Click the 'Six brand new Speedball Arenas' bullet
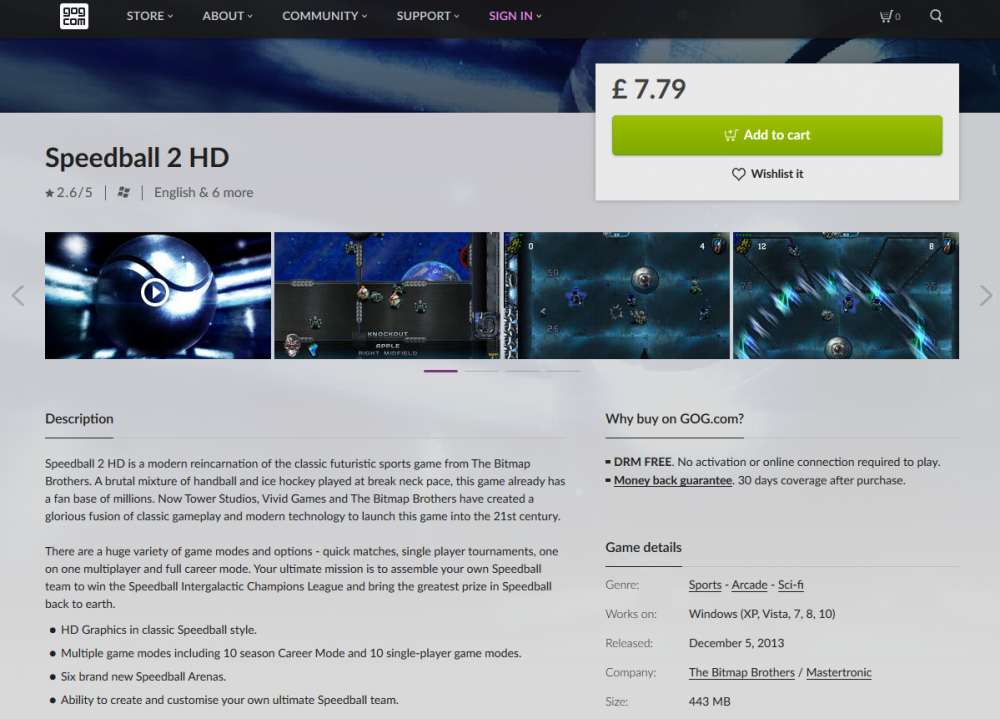 click(143, 676)
